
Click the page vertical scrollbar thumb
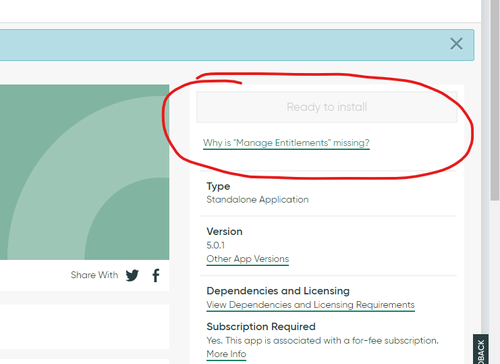(495, 100)
